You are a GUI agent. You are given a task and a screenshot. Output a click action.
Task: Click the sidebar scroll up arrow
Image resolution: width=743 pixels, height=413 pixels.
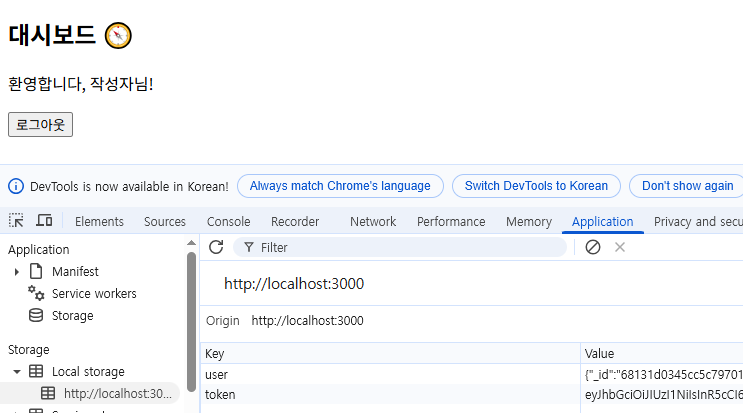(x=191, y=243)
